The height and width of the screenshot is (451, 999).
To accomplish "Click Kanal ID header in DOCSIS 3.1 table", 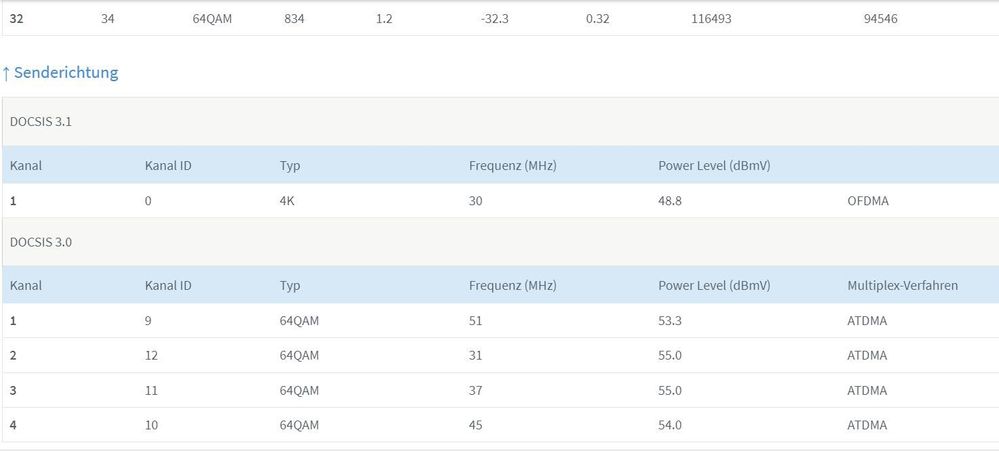I will 168,165.
